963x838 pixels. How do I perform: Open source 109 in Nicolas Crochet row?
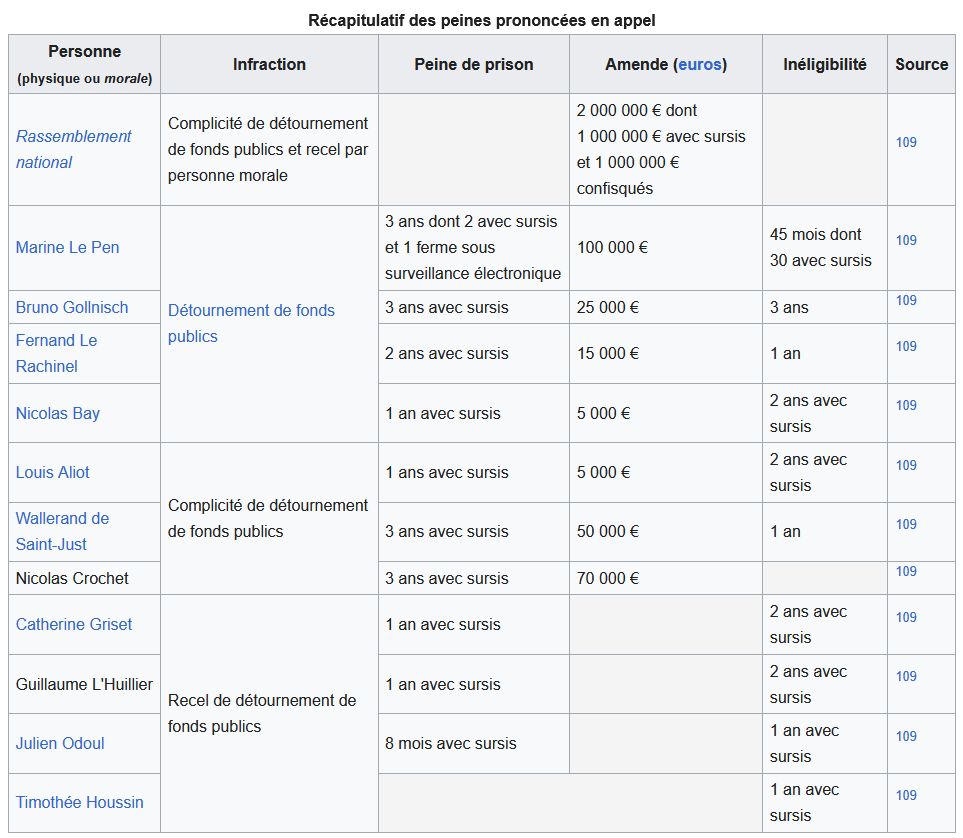(906, 571)
